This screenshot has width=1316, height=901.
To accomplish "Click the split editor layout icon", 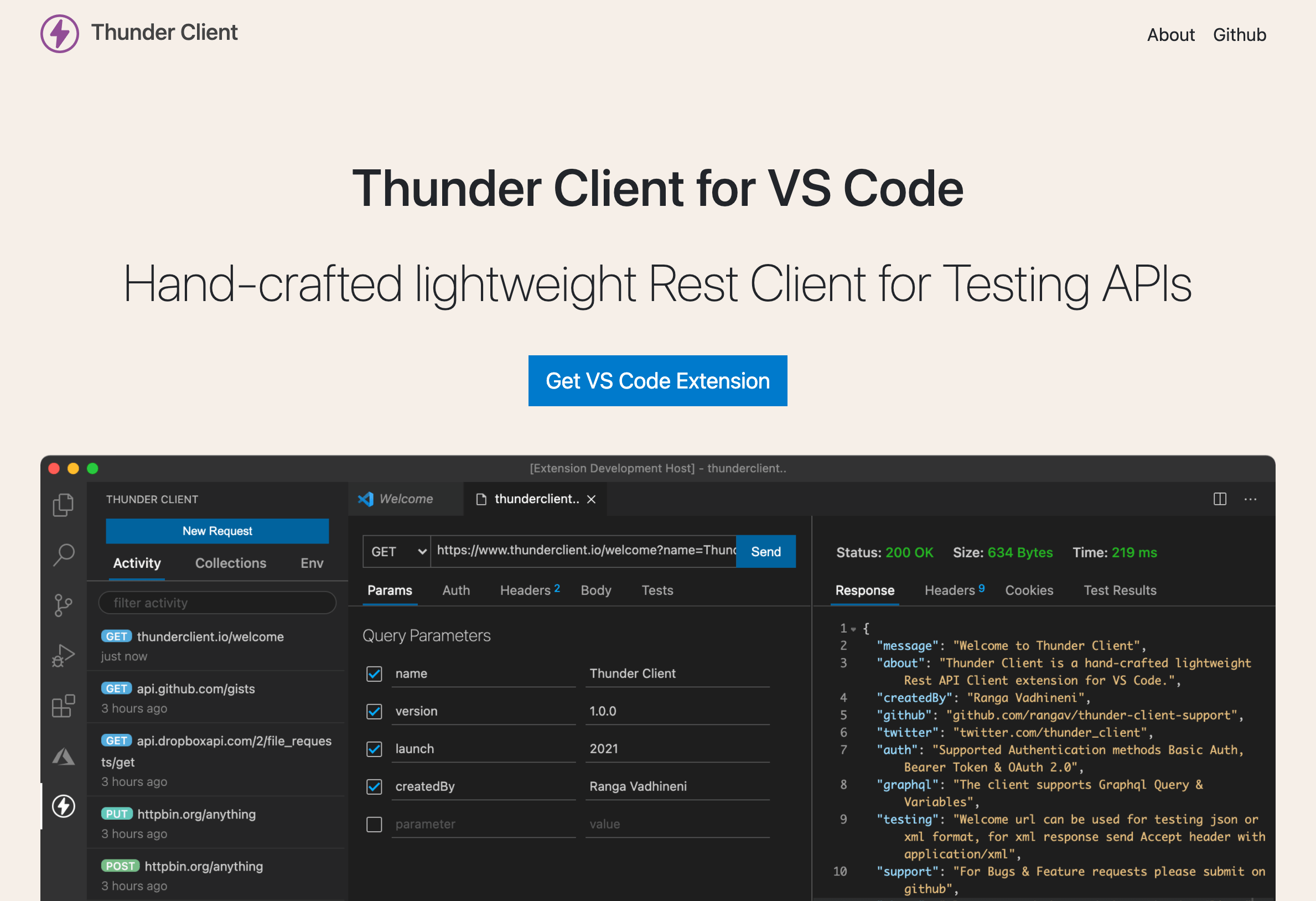I will point(1220,499).
